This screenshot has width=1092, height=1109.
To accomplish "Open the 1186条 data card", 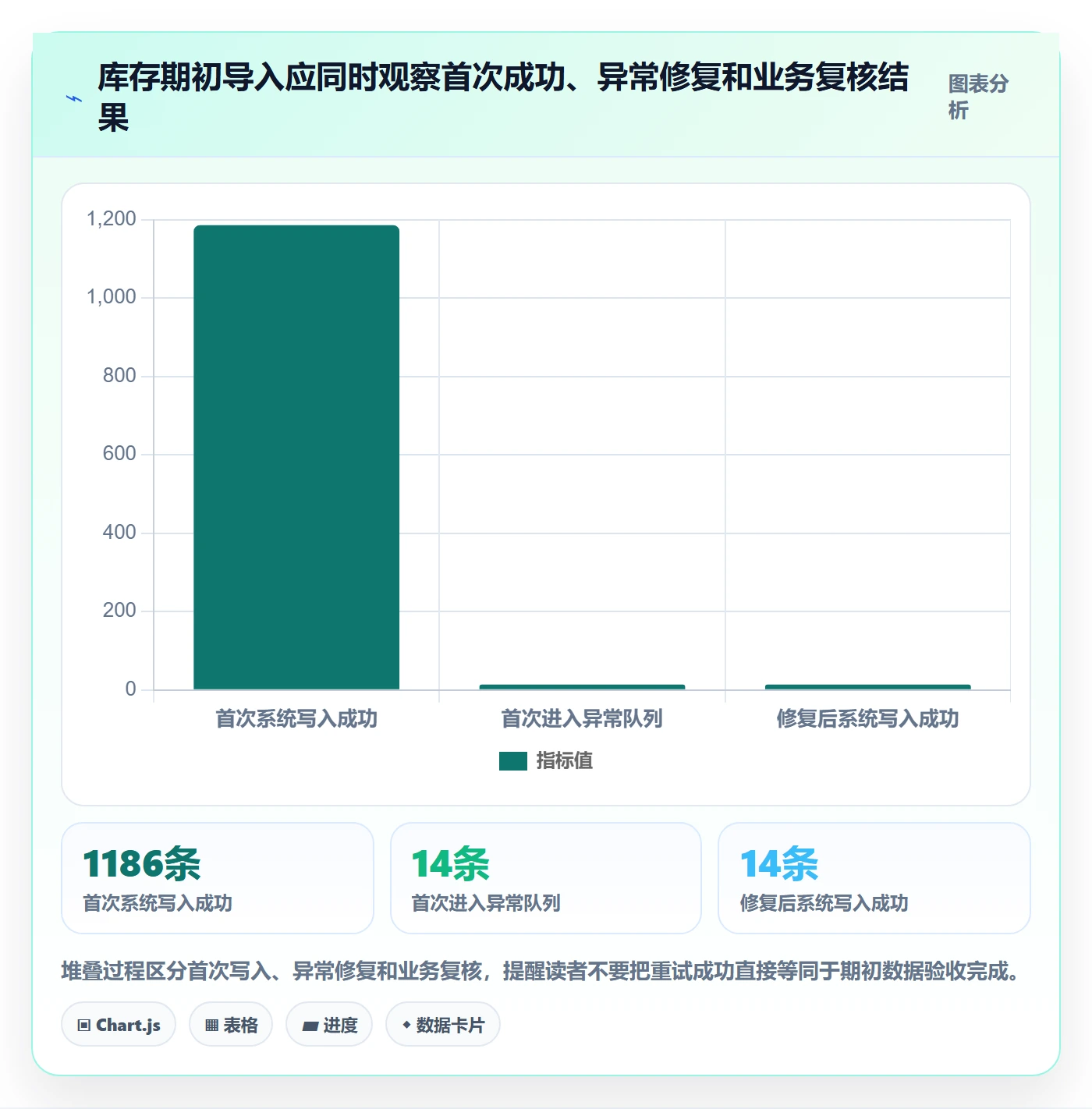I will pyautogui.click(x=218, y=878).
